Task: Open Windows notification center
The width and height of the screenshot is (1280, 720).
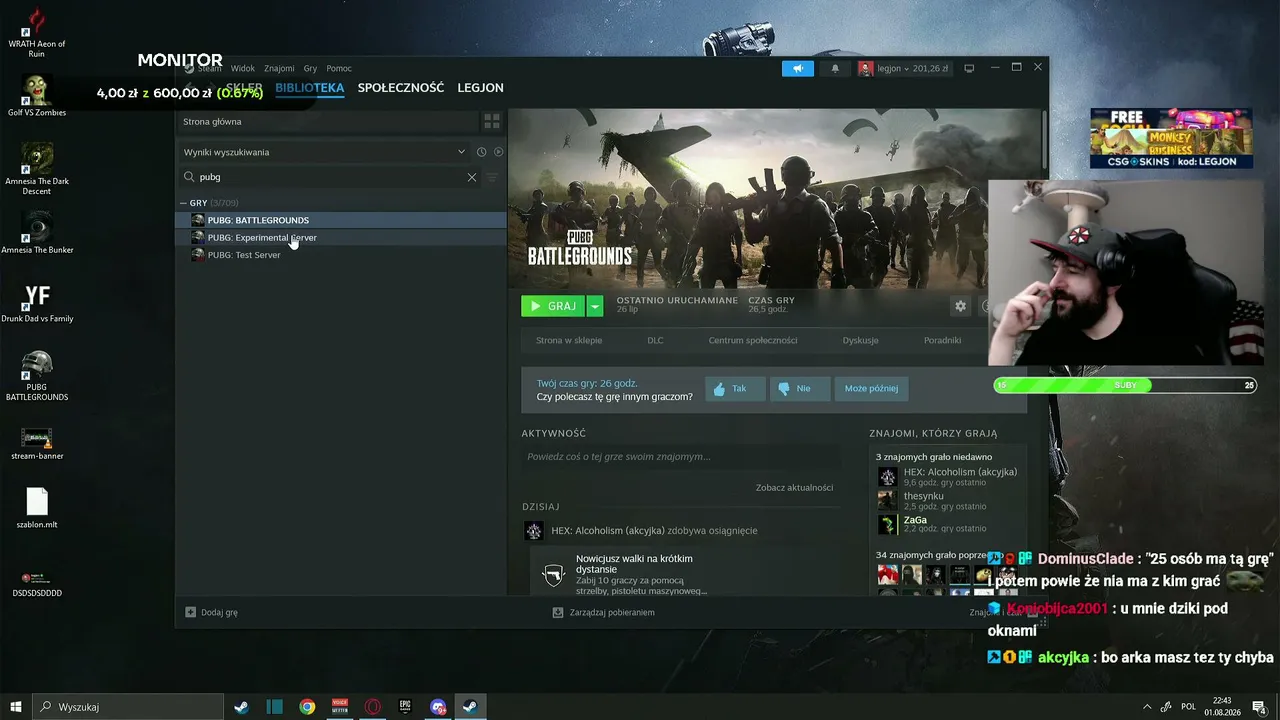Action: coord(1259,707)
